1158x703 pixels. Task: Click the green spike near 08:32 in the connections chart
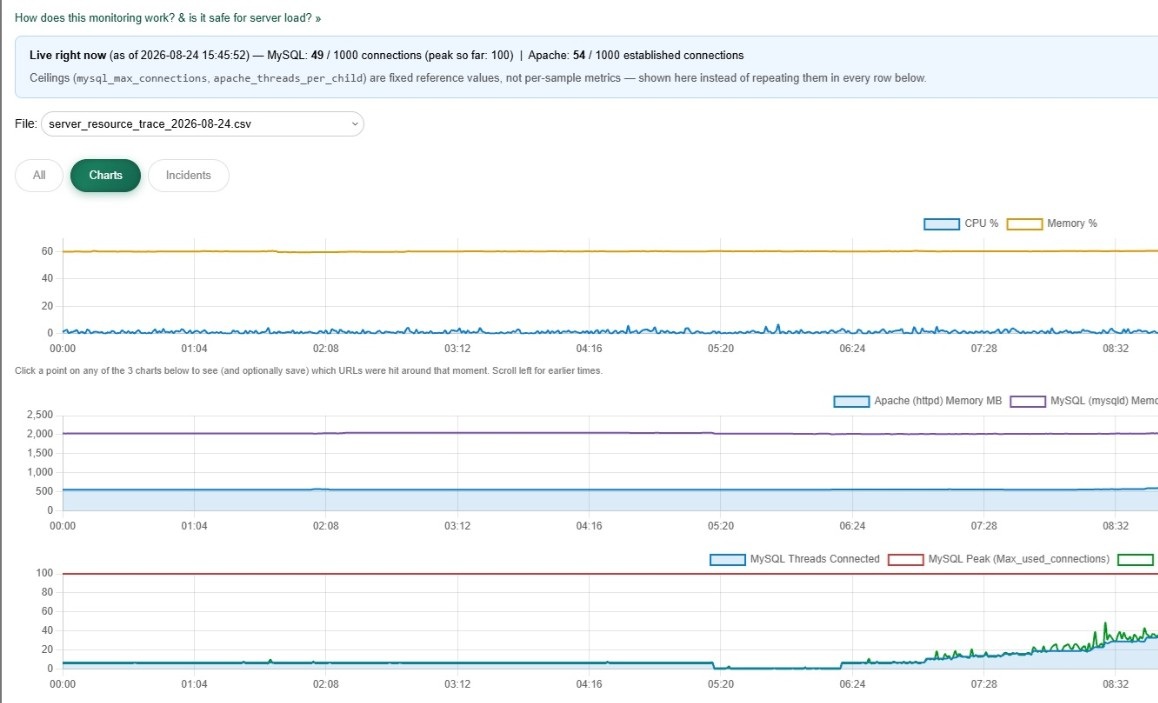[x=1106, y=625]
